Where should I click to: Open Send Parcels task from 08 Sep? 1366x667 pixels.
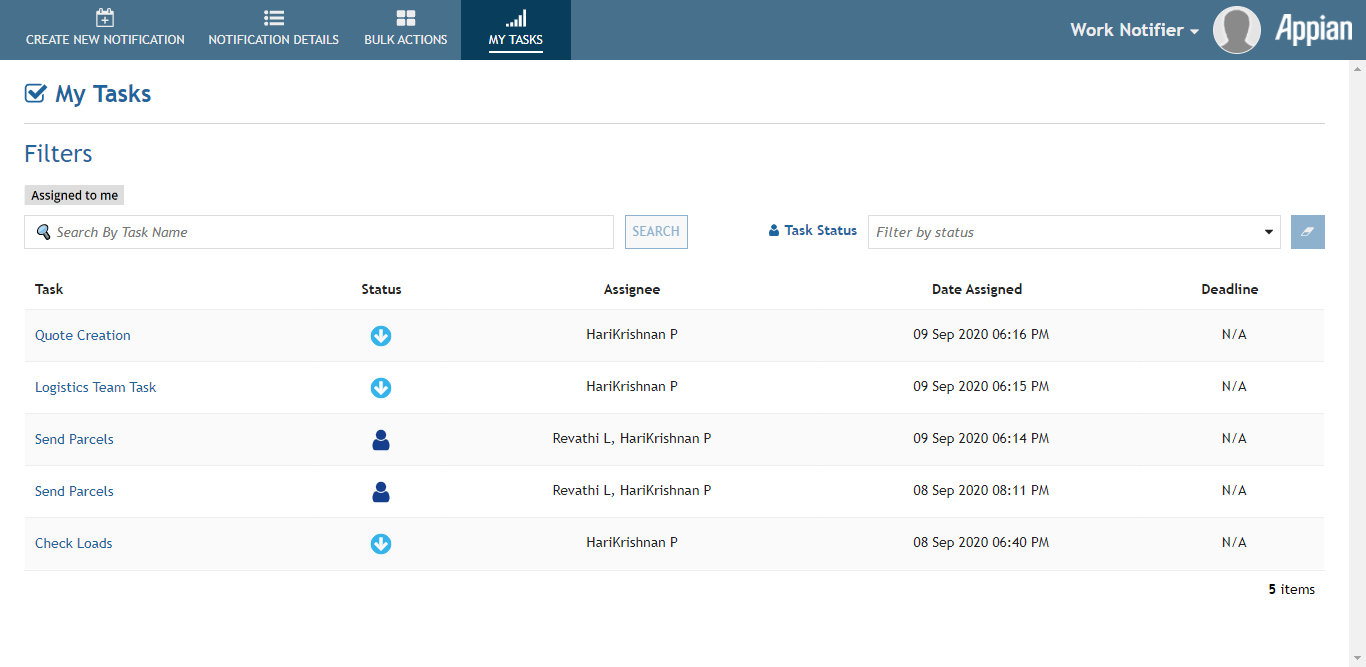[x=74, y=492]
